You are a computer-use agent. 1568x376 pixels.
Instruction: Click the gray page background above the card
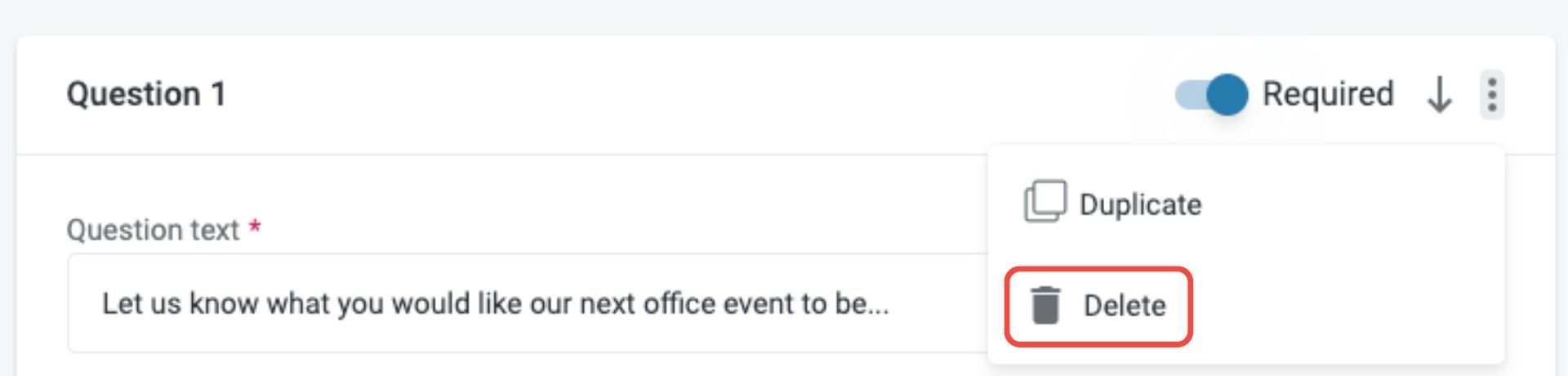coord(784,16)
